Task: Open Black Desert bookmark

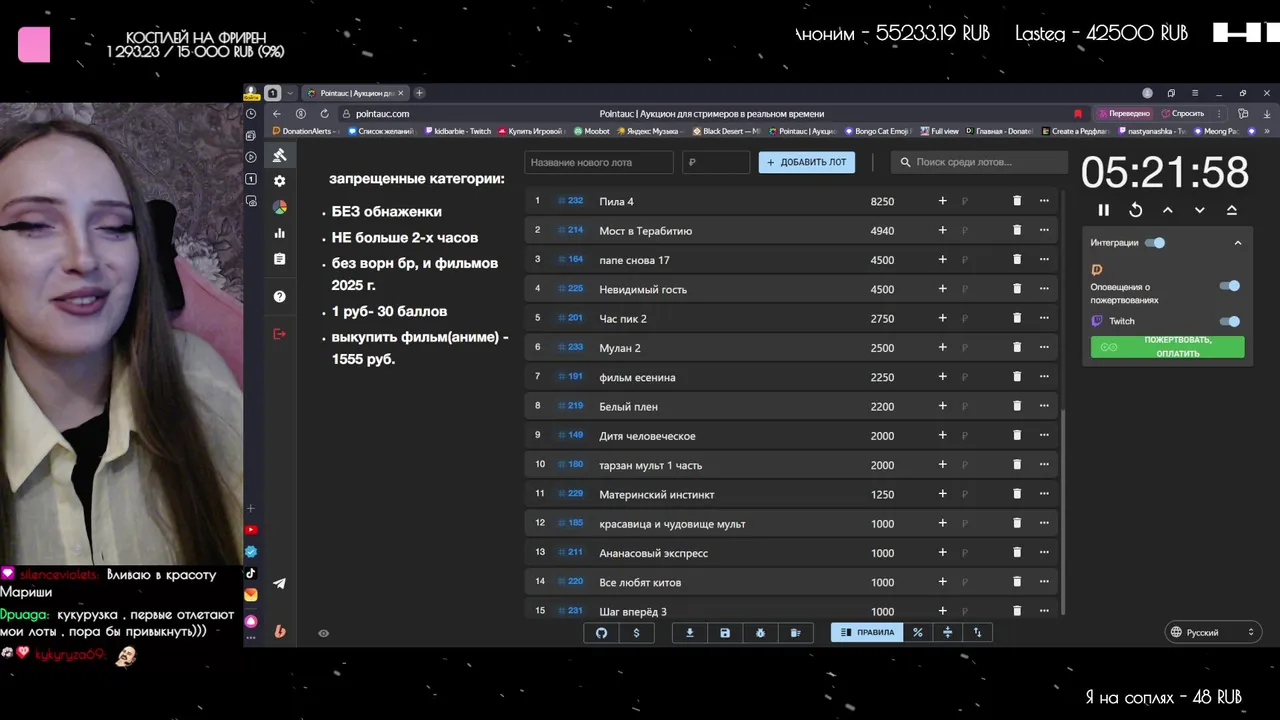Action: point(726,131)
